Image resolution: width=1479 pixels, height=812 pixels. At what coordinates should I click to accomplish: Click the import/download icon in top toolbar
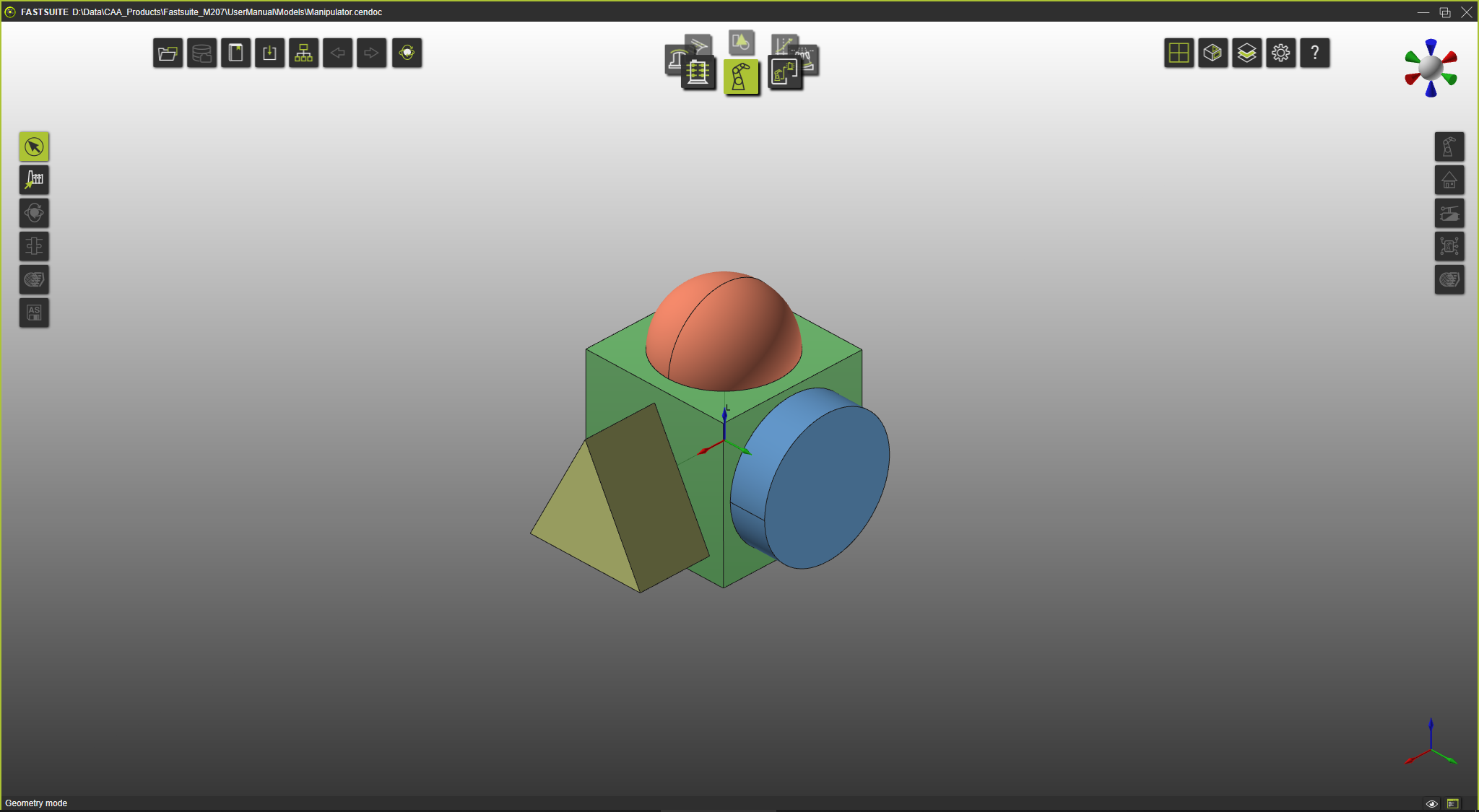click(x=270, y=53)
